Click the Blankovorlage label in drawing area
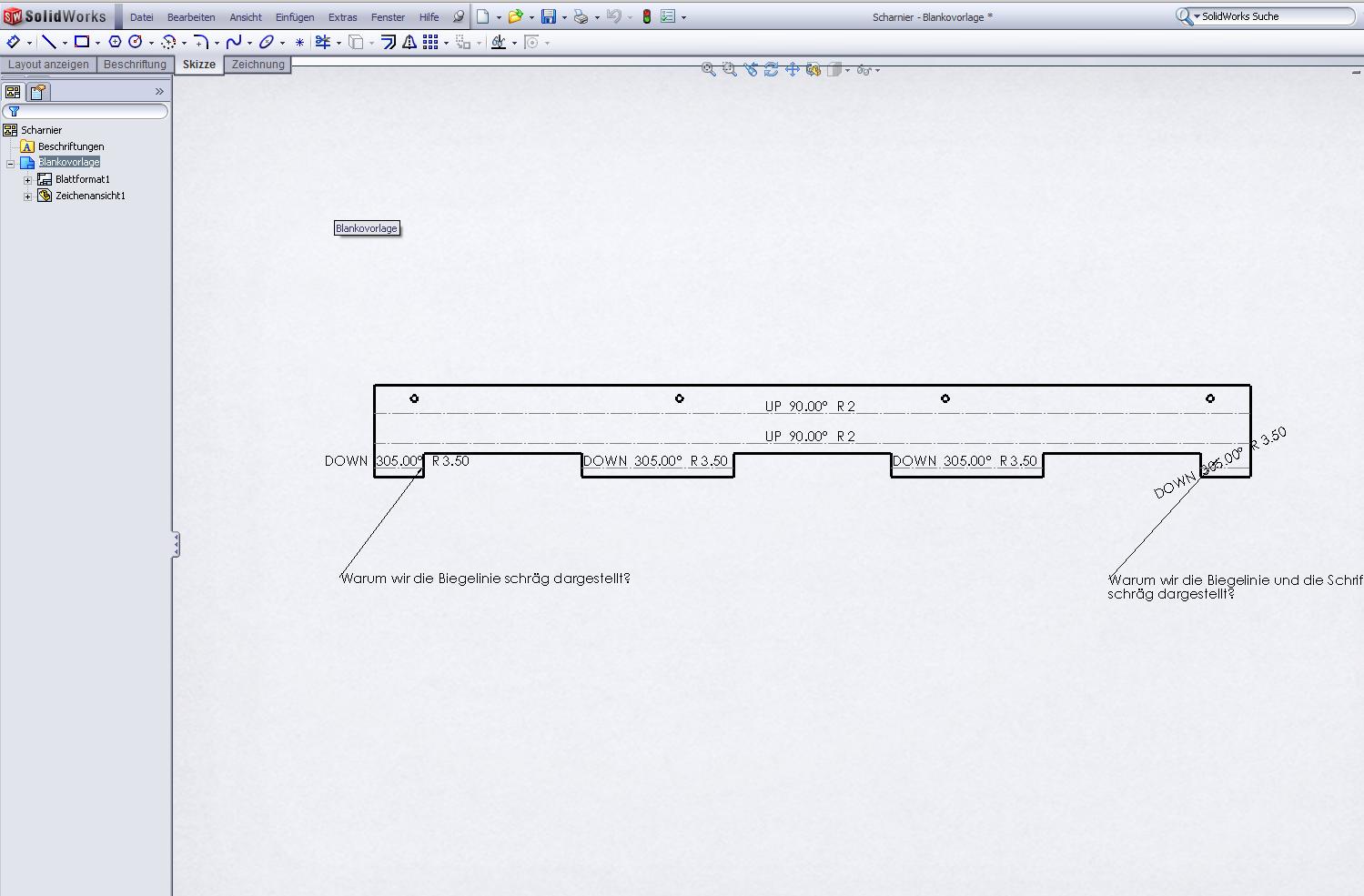Screen dimensions: 1364x896 tap(367, 228)
